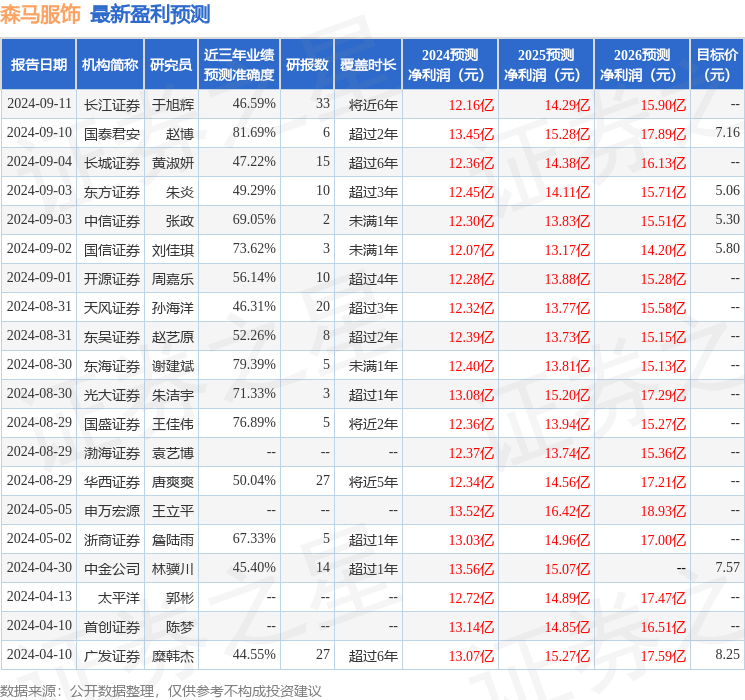The width and height of the screenshot is (745, 700).
Task: Select the 2025预测净利润 column header
Action: point(546,65)
